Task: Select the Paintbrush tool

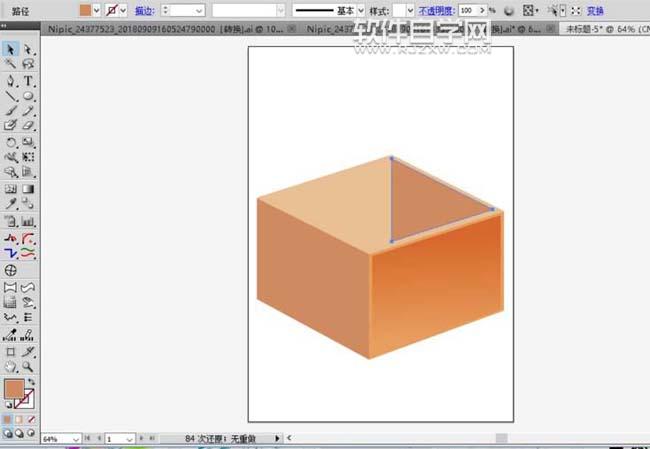Action: click(10, 110)
